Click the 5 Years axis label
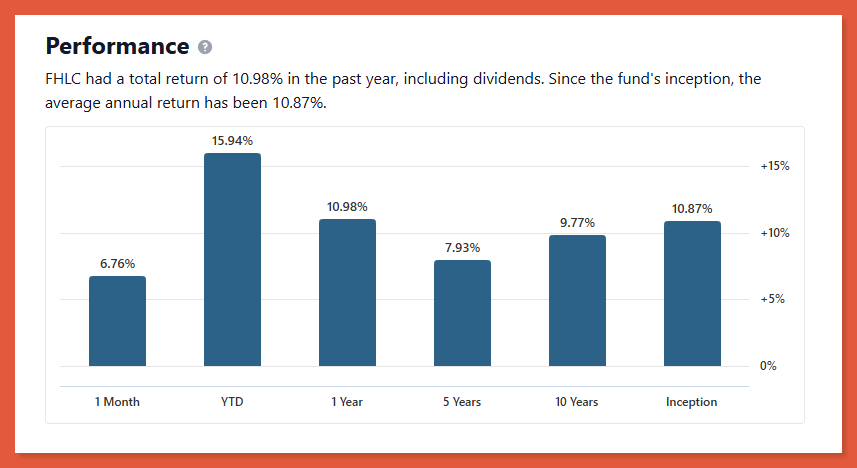This screenshot has width=857, height=468. 462,402
